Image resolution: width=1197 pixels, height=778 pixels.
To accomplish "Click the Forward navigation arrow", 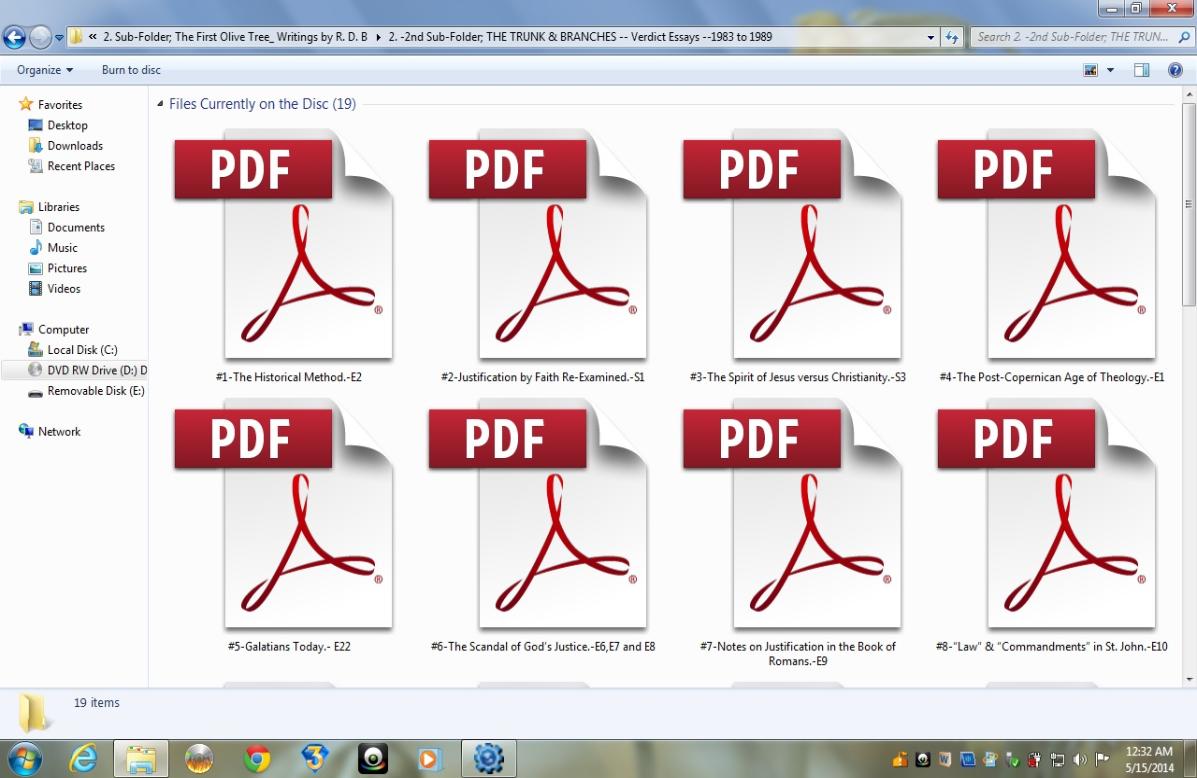I will (x=40, y=37).
